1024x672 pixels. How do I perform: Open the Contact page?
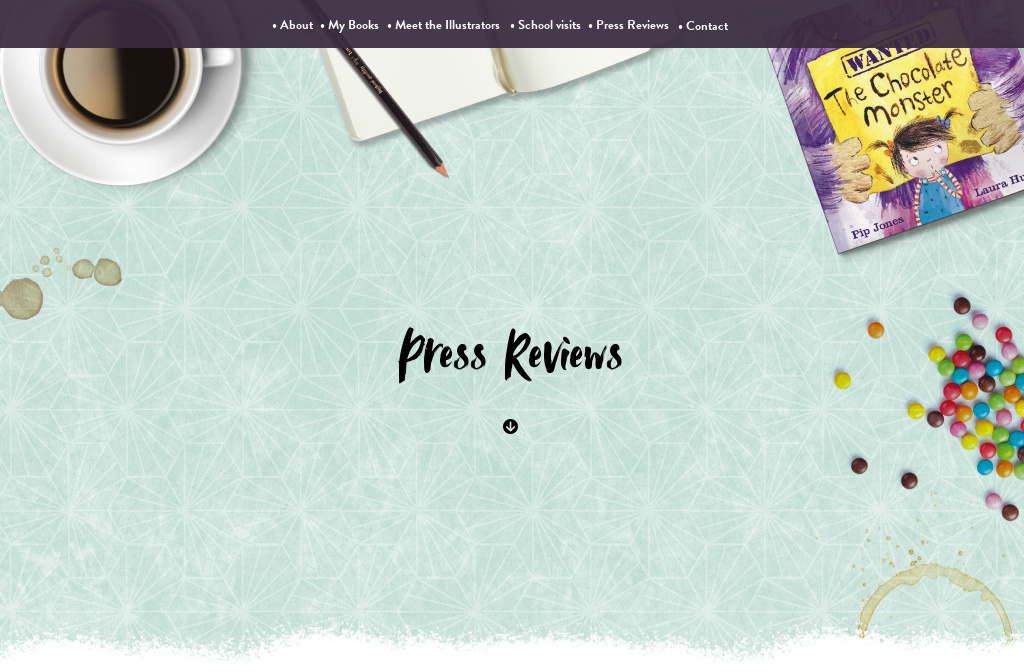click(x=707, y=26)
